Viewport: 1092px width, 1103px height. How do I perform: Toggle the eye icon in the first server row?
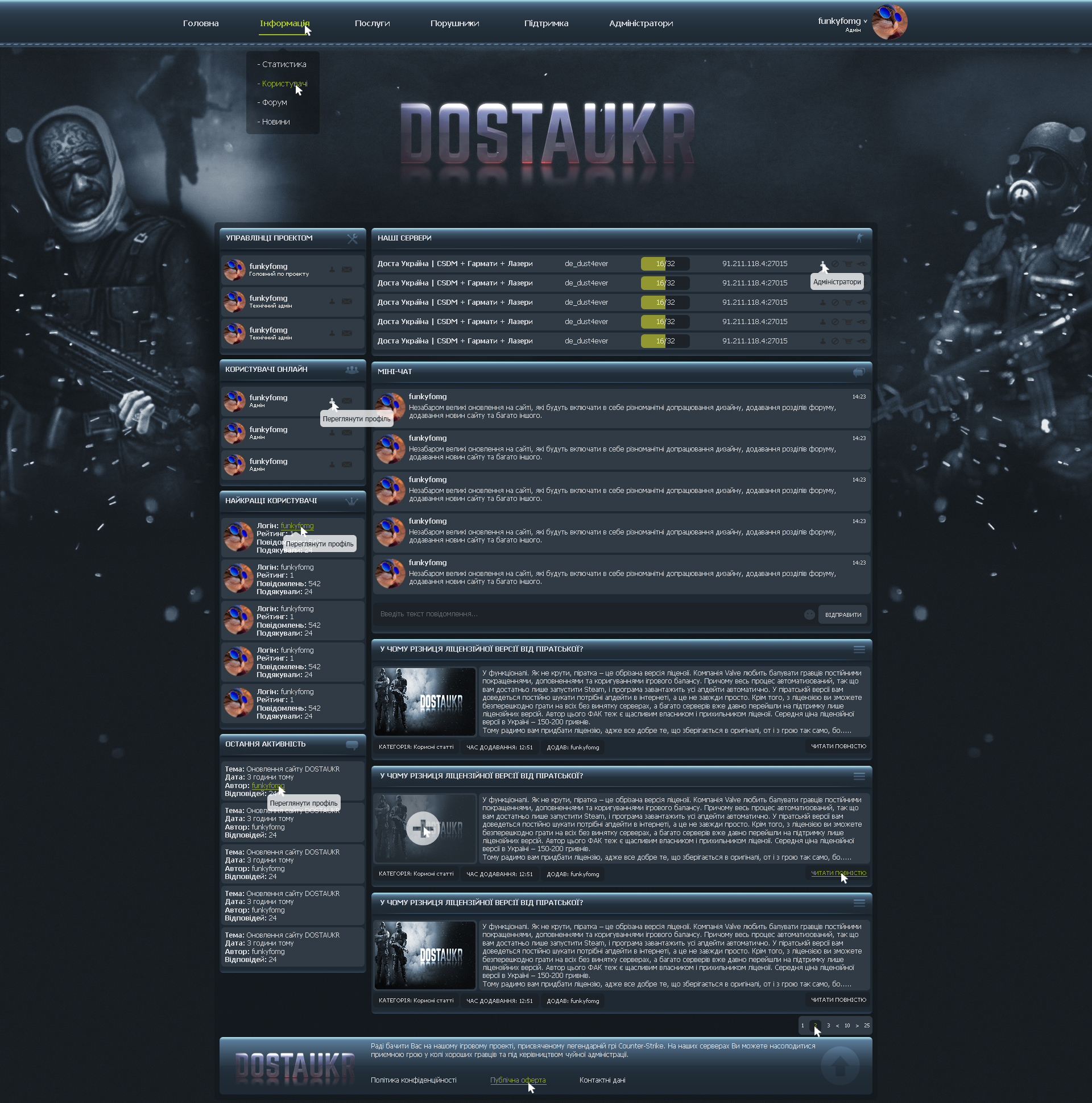862,264
